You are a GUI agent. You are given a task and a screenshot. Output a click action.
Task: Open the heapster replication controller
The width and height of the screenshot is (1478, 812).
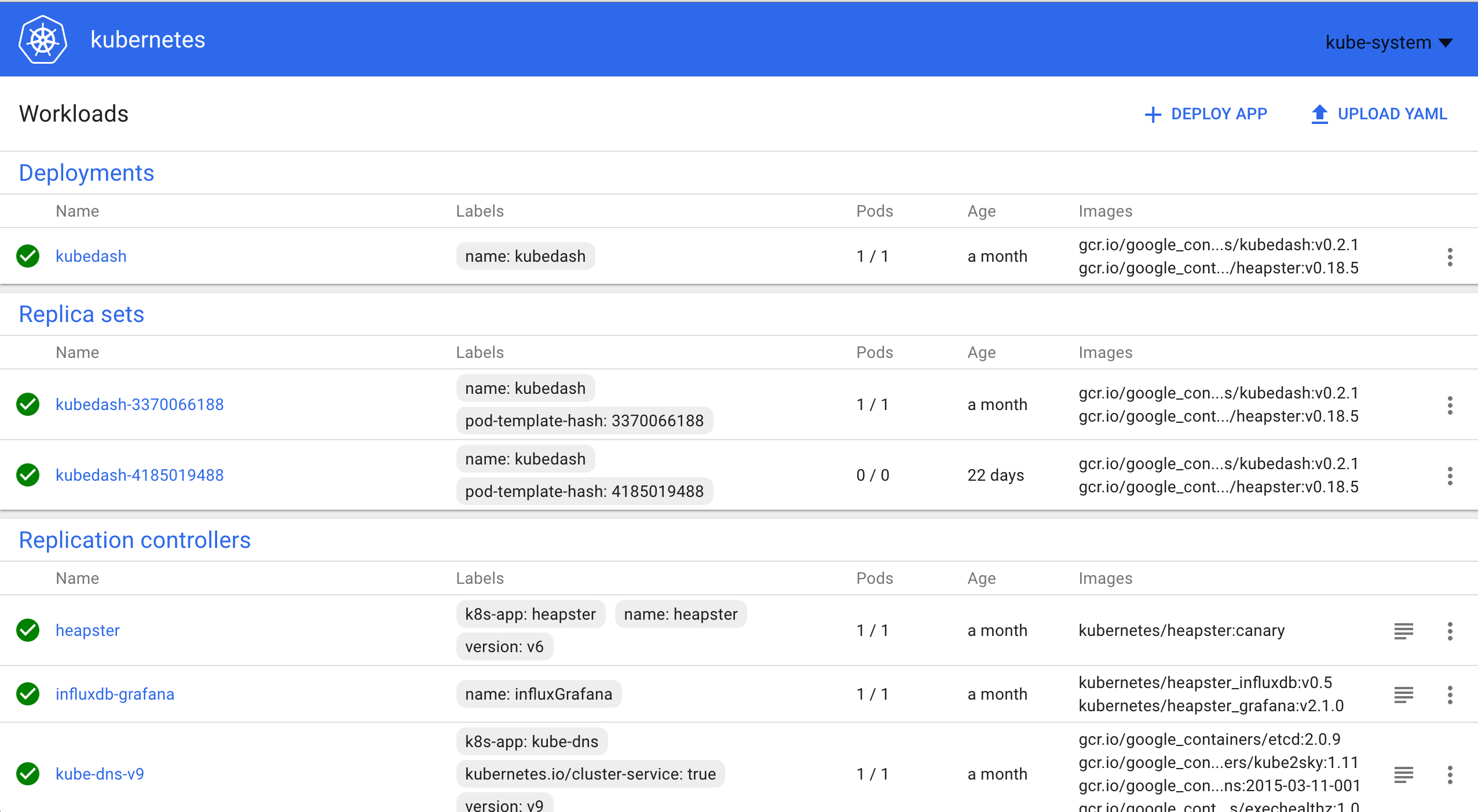point(87,630)
